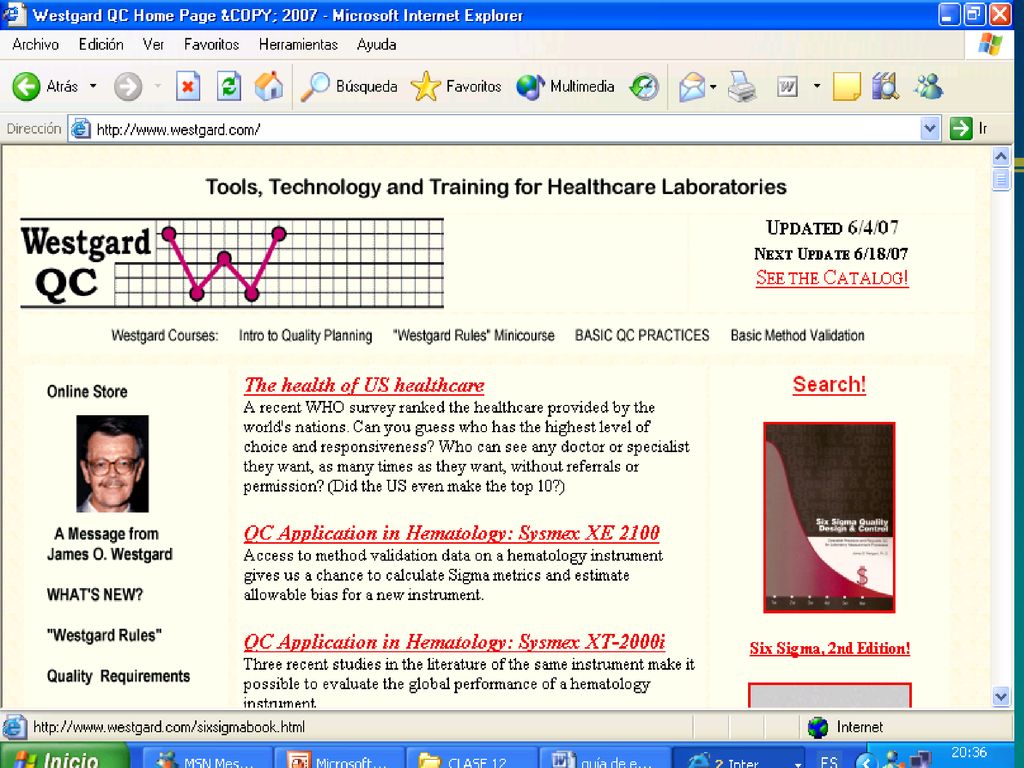Edit page with Word icon

click(787, 86)
